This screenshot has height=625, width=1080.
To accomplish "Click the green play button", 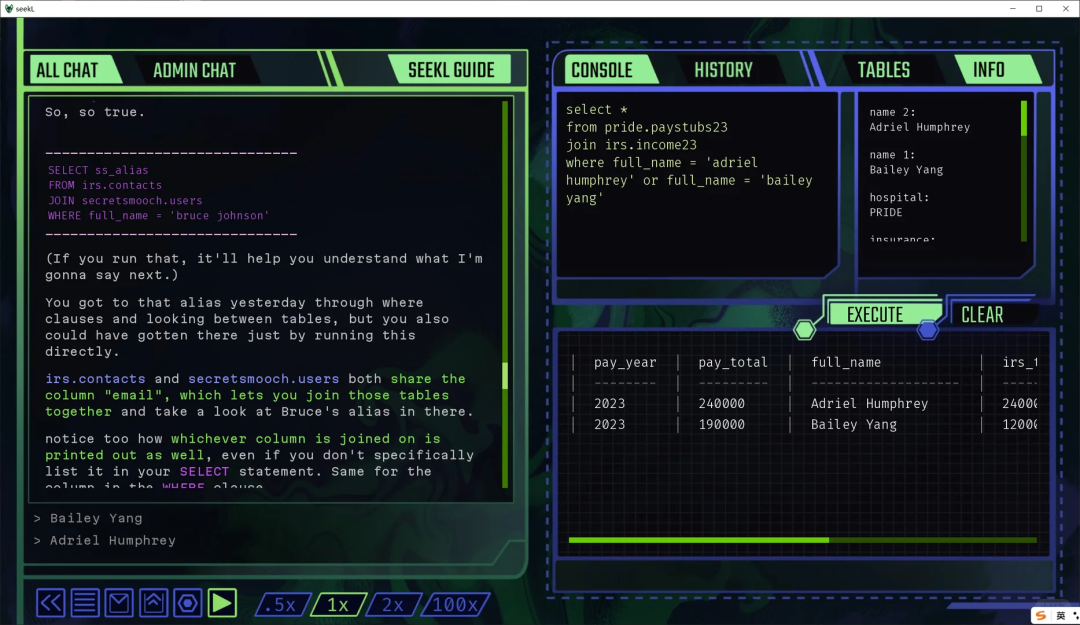I will [222, 604].
